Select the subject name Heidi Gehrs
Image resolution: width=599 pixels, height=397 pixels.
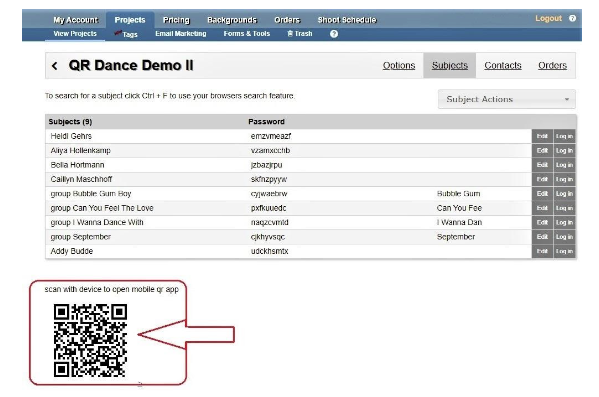pyautogui.click(x=71, y=136)
